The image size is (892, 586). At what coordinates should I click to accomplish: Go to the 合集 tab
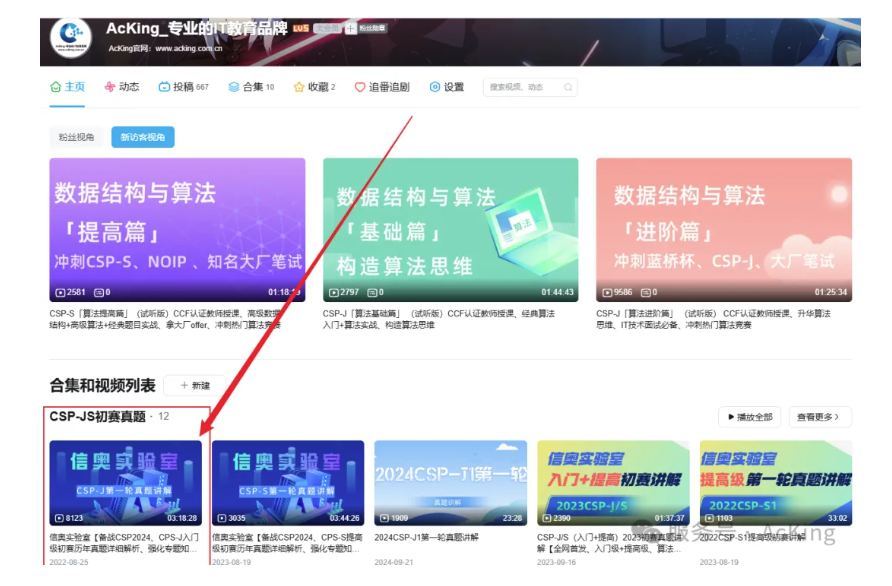coord(251,87)
